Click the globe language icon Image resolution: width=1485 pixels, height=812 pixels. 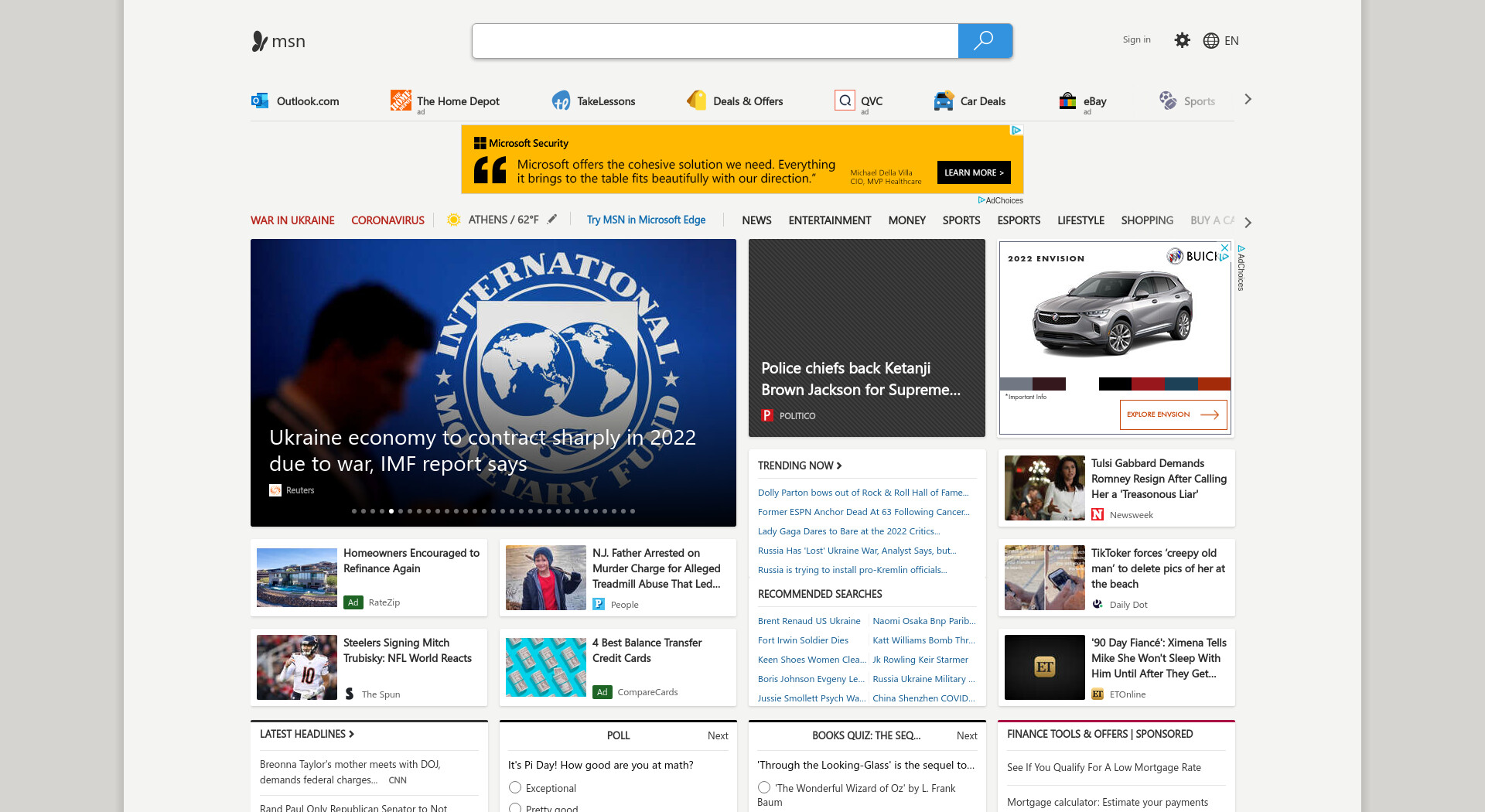pos(1211,41)
